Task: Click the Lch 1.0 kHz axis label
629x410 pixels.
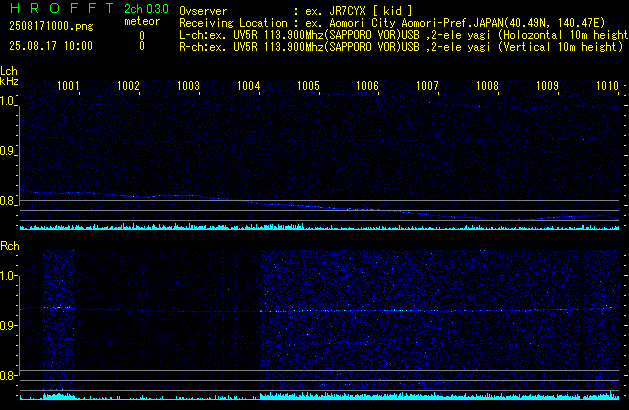Action: pos(7,101)
